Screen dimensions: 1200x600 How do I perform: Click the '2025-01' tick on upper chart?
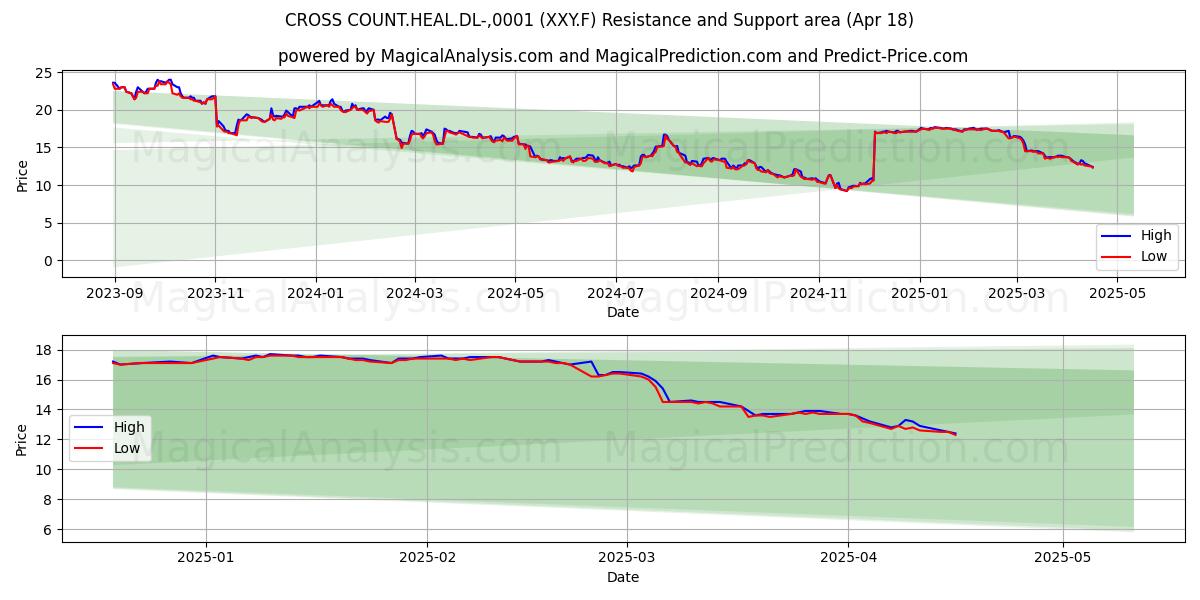pos(918,293)
